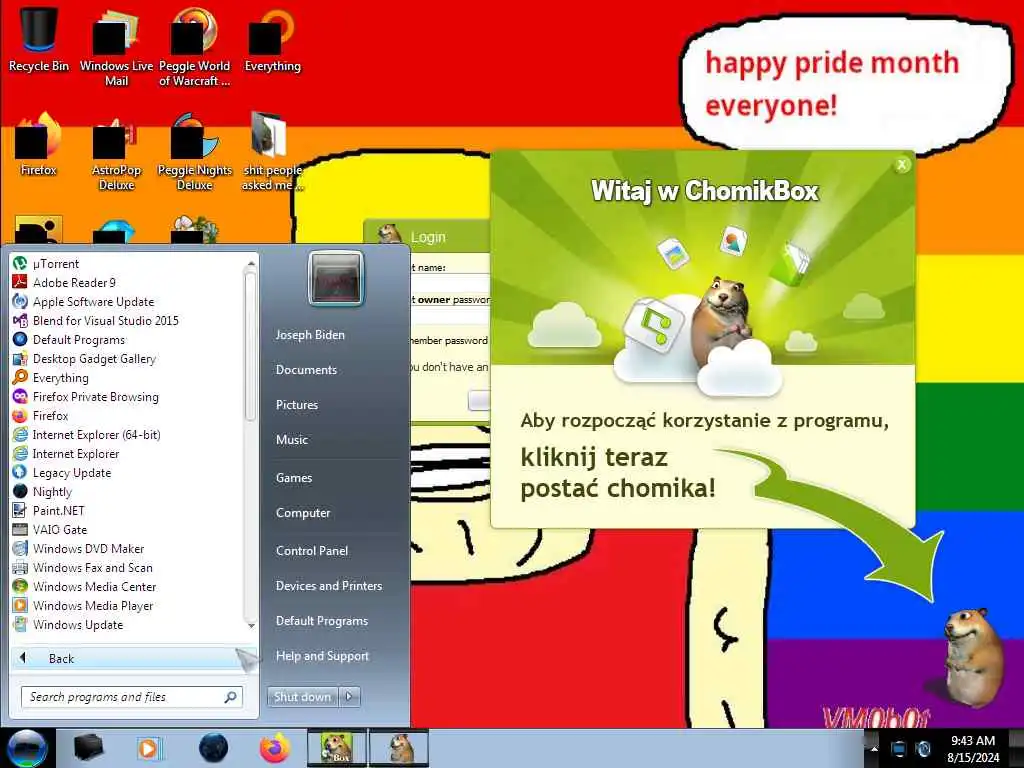Click the Shut down button

(302, 697)
